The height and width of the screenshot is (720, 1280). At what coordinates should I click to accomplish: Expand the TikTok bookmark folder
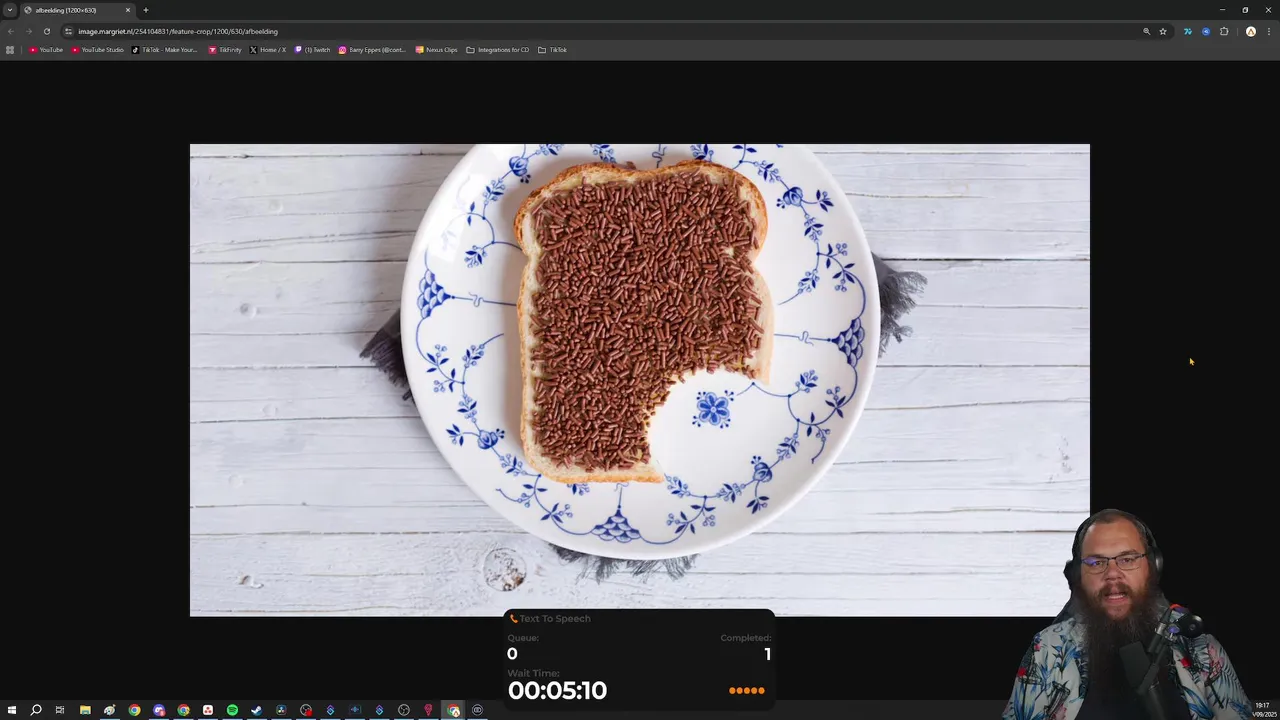click(553, 50)
